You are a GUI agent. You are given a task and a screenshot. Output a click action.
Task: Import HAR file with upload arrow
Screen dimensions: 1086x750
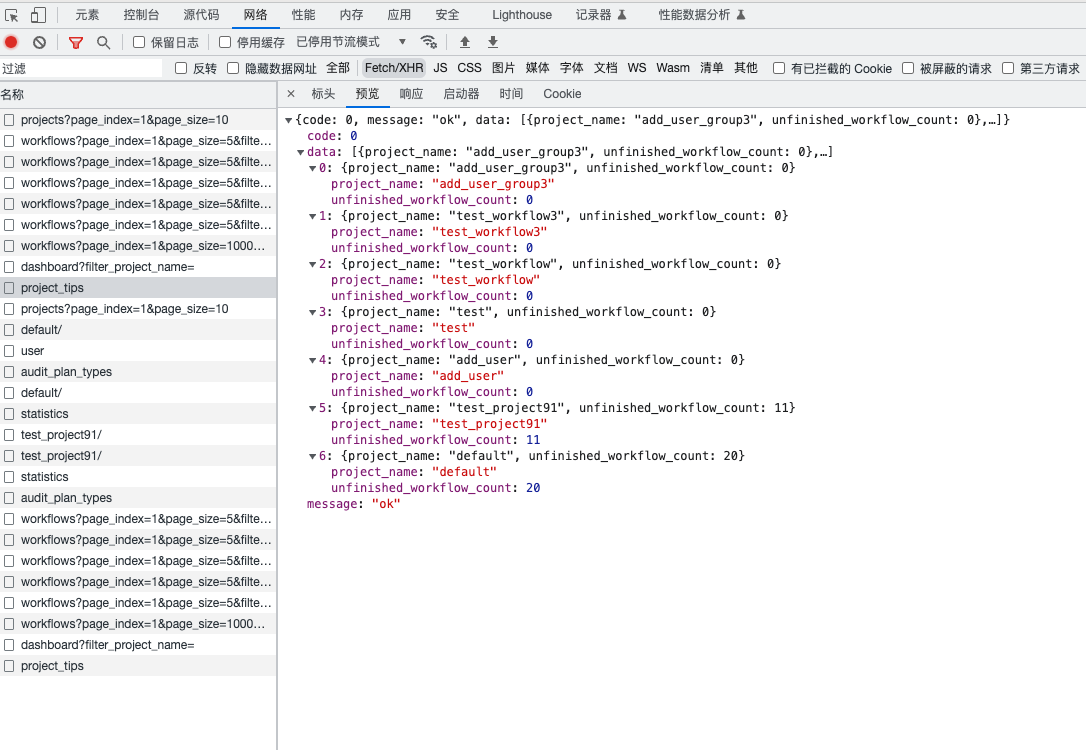[x=465, y=42]
